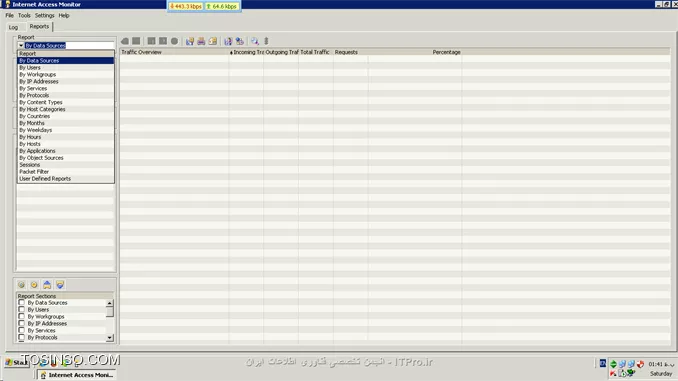Sort by Traffic Overview column header

(174, 52)
